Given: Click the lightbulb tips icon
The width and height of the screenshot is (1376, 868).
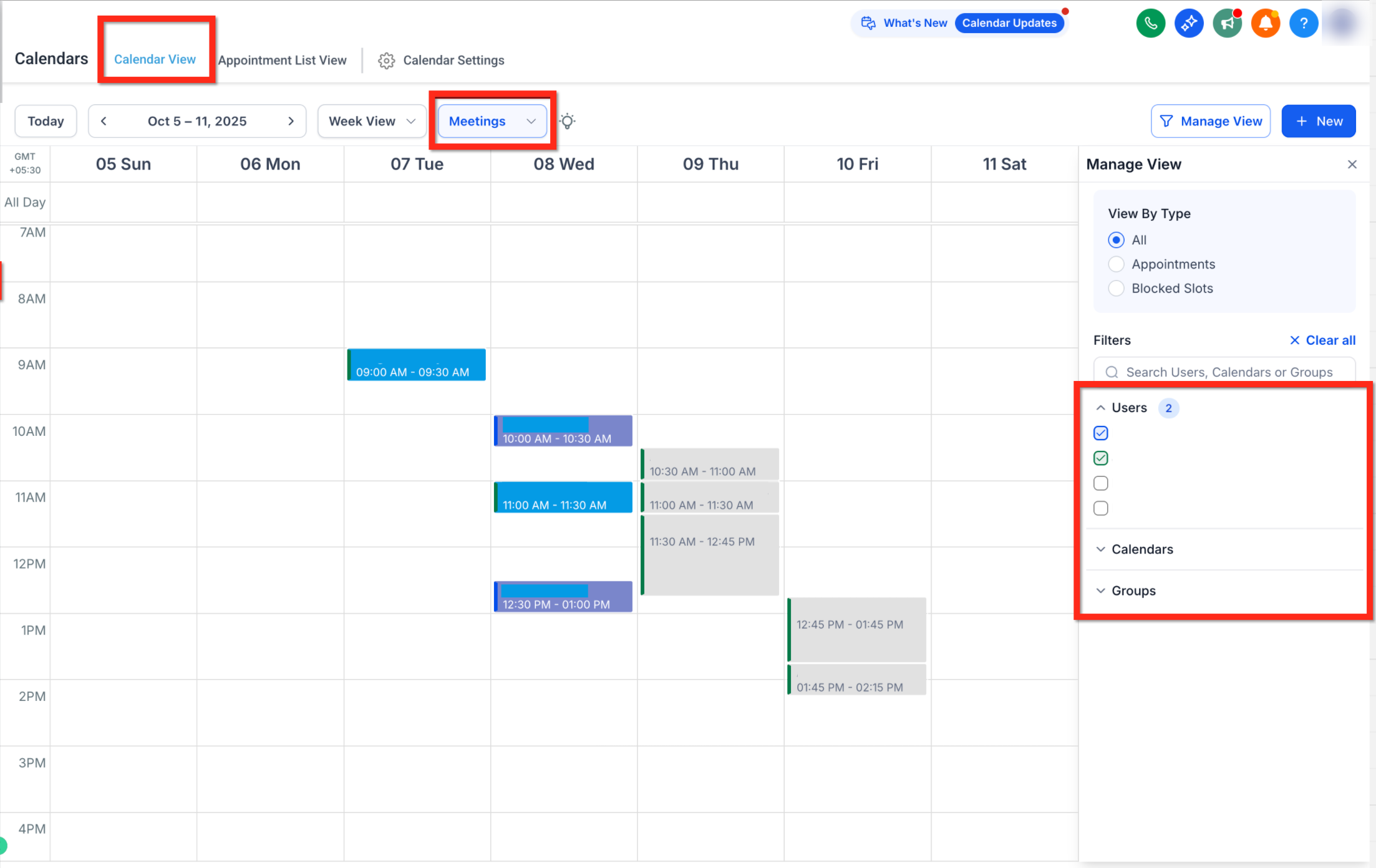Looking at the screenshot, I should point(567,121).
